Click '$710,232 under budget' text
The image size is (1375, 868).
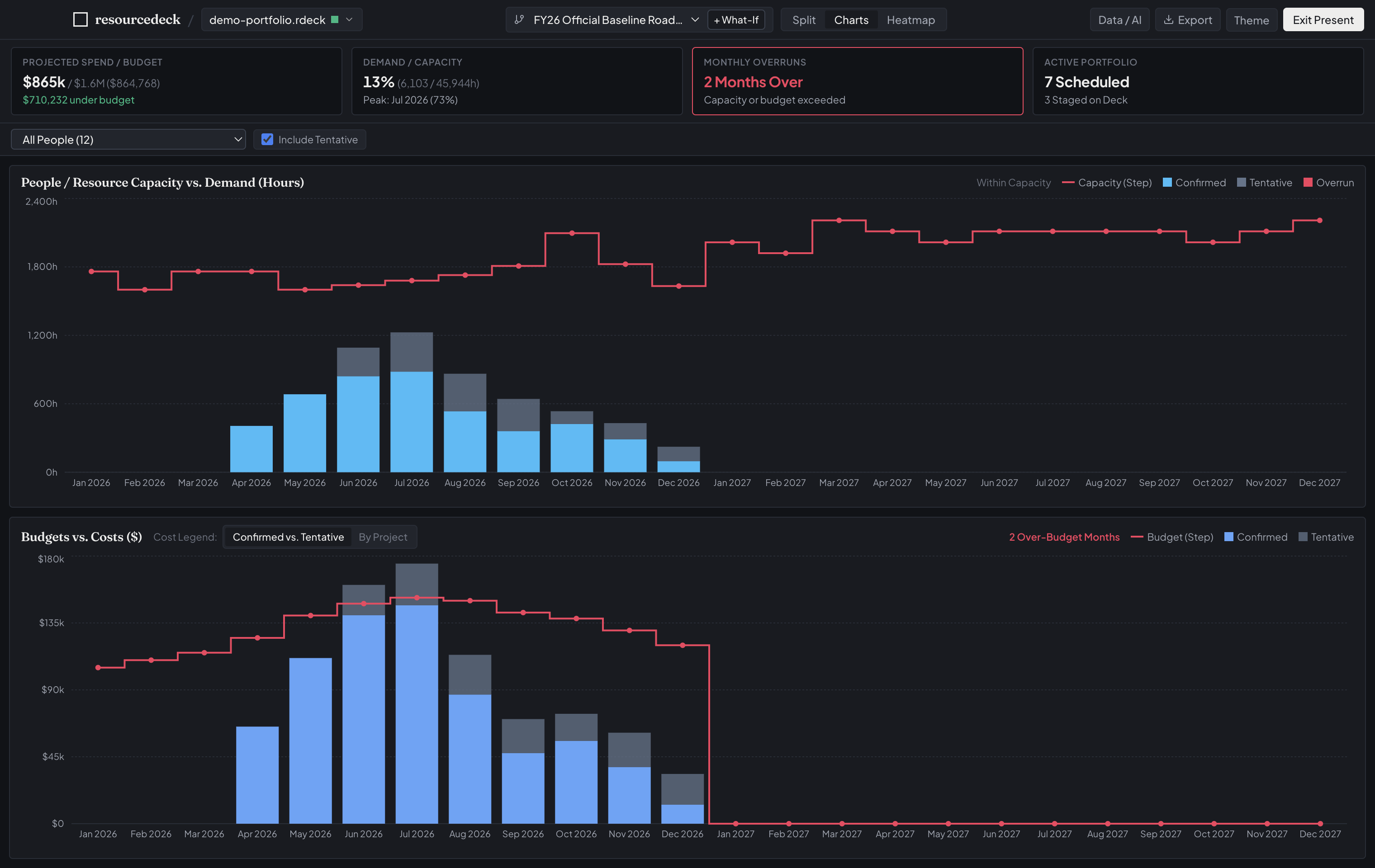click(x=78, y=100)
